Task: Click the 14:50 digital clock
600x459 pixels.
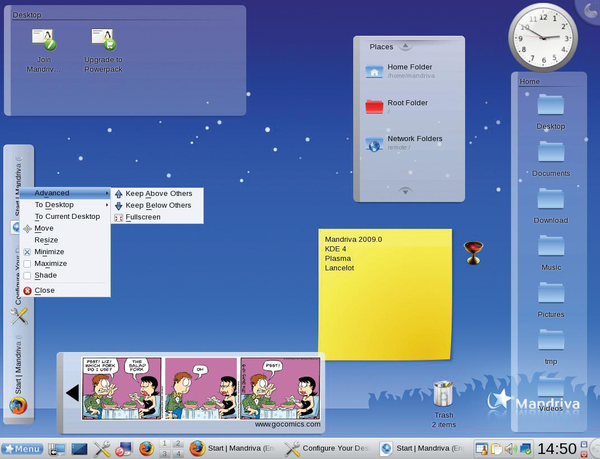Action: [x=557, y=449]
